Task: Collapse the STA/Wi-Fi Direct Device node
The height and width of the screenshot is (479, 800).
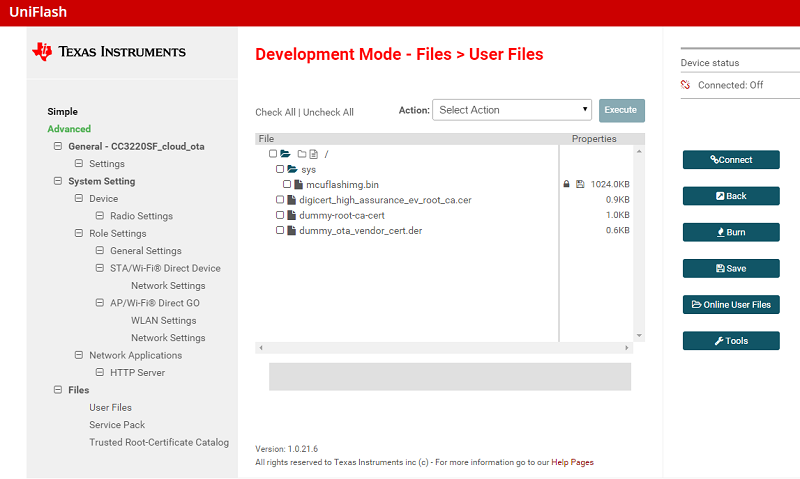Action: click(100, 268)
